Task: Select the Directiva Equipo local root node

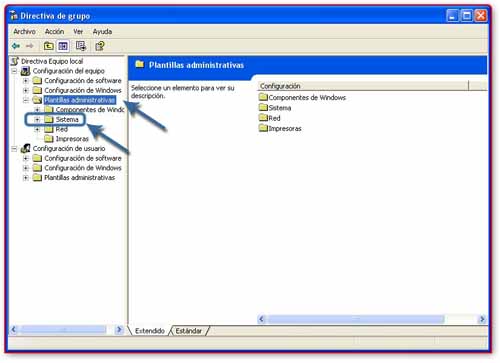Action: pyautogui.click(x=52, y=61)
